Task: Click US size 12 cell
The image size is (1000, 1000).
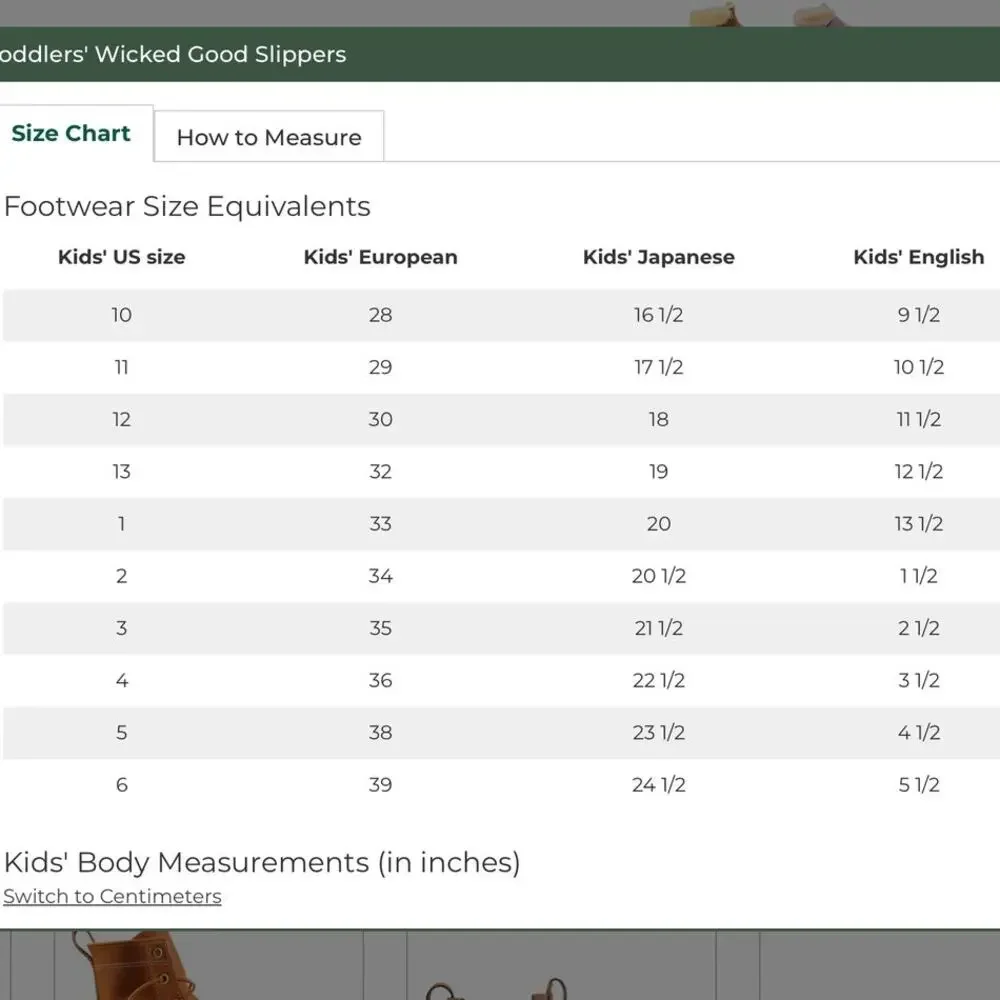Action: (122, 419)
